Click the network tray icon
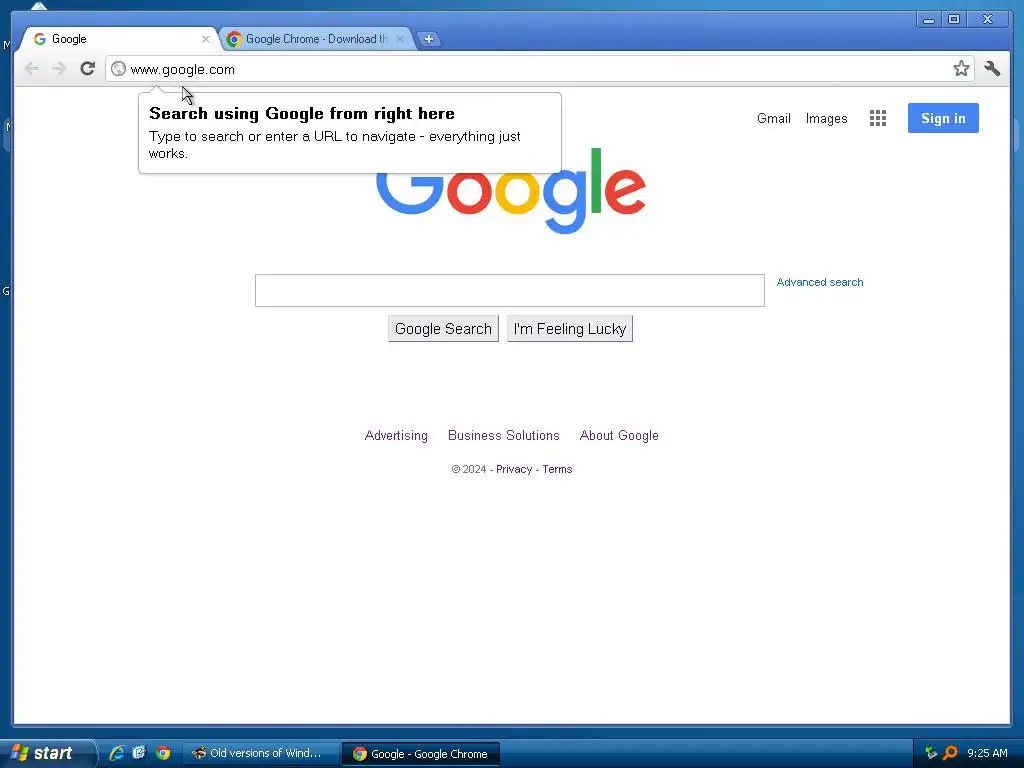Image resolution: width=1024 pixels, height=768 pixels. [931, 753]
